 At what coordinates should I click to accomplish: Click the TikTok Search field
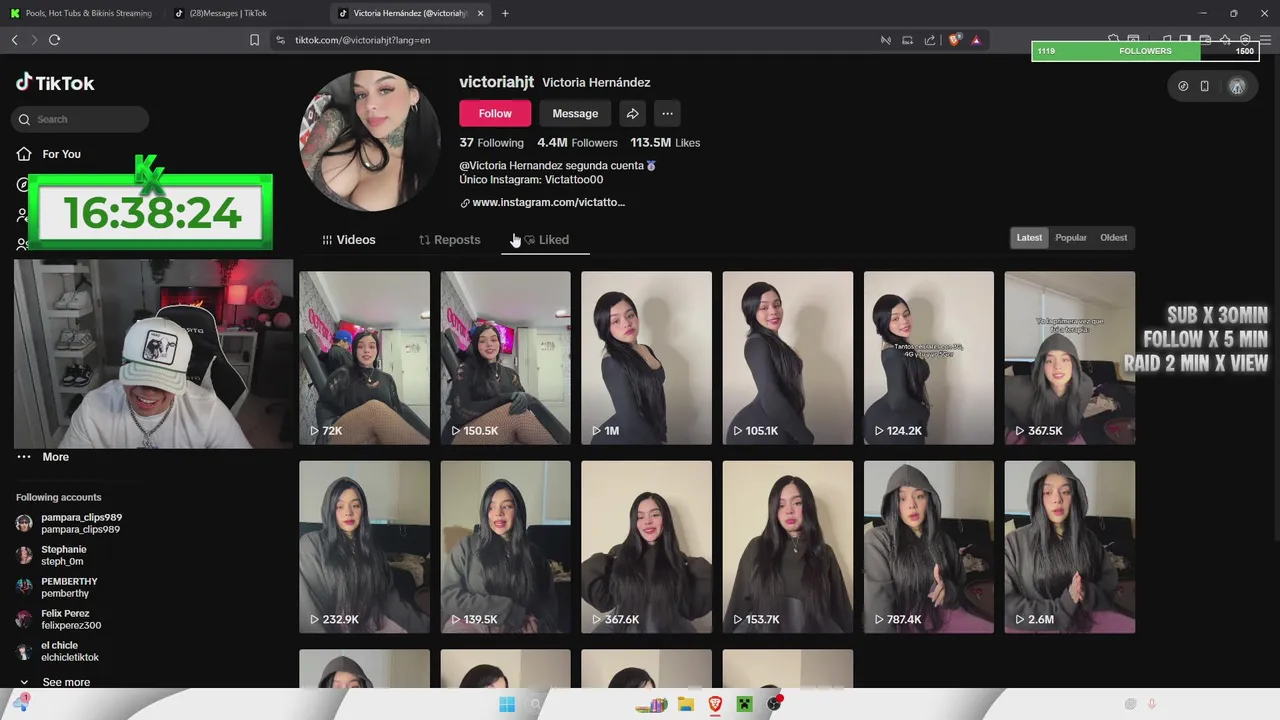coord(80,119)
